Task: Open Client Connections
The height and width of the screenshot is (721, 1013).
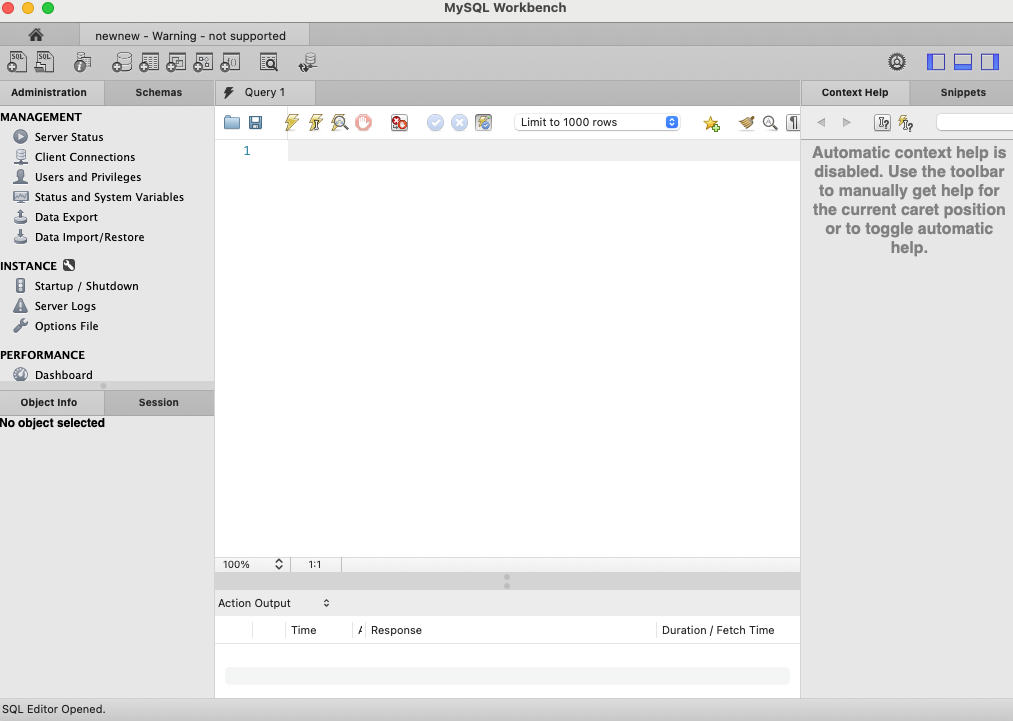Action: (85, 157)
